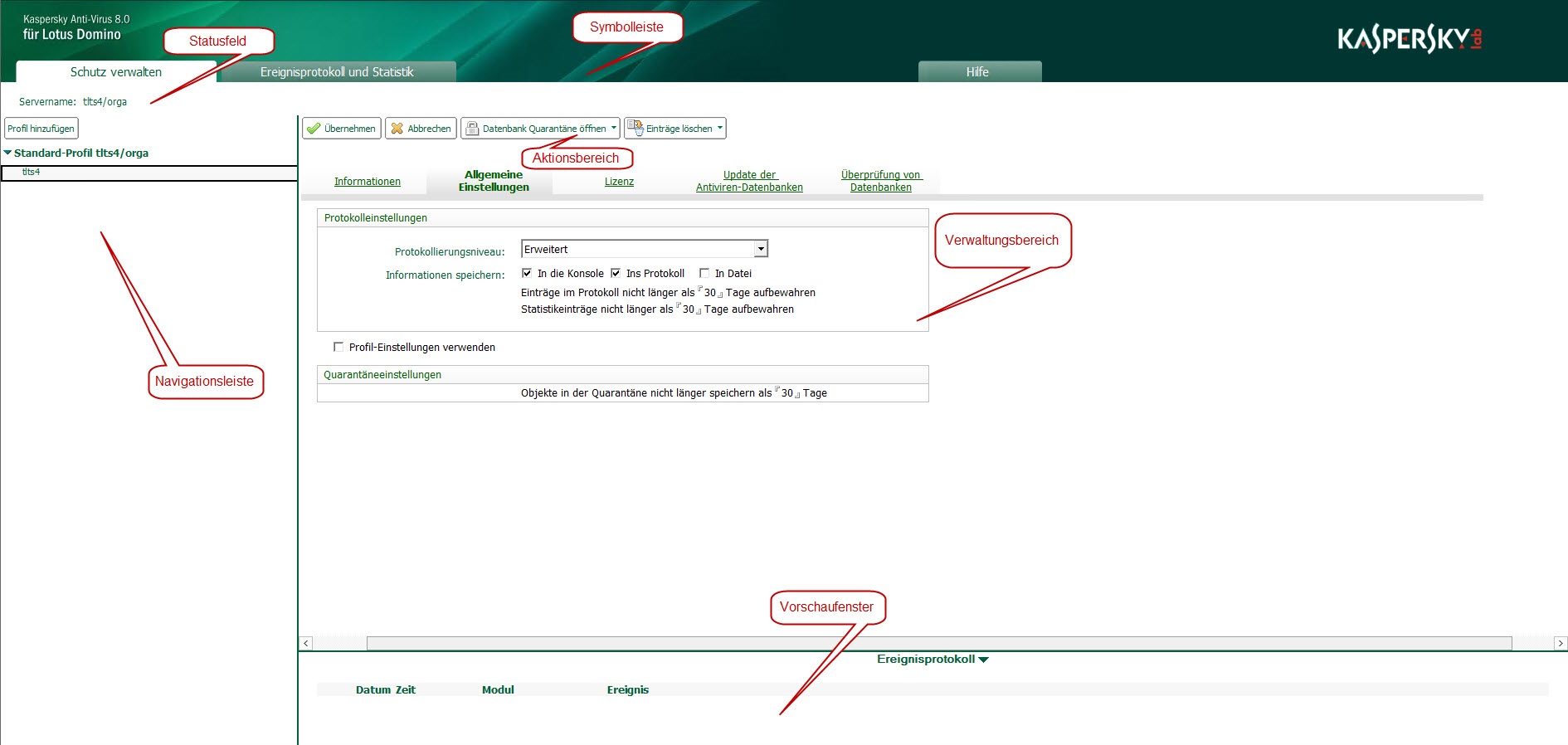Open the Protokollierungsniveau dropdown
Viewport: 1568px width, 745px height.
761,249
